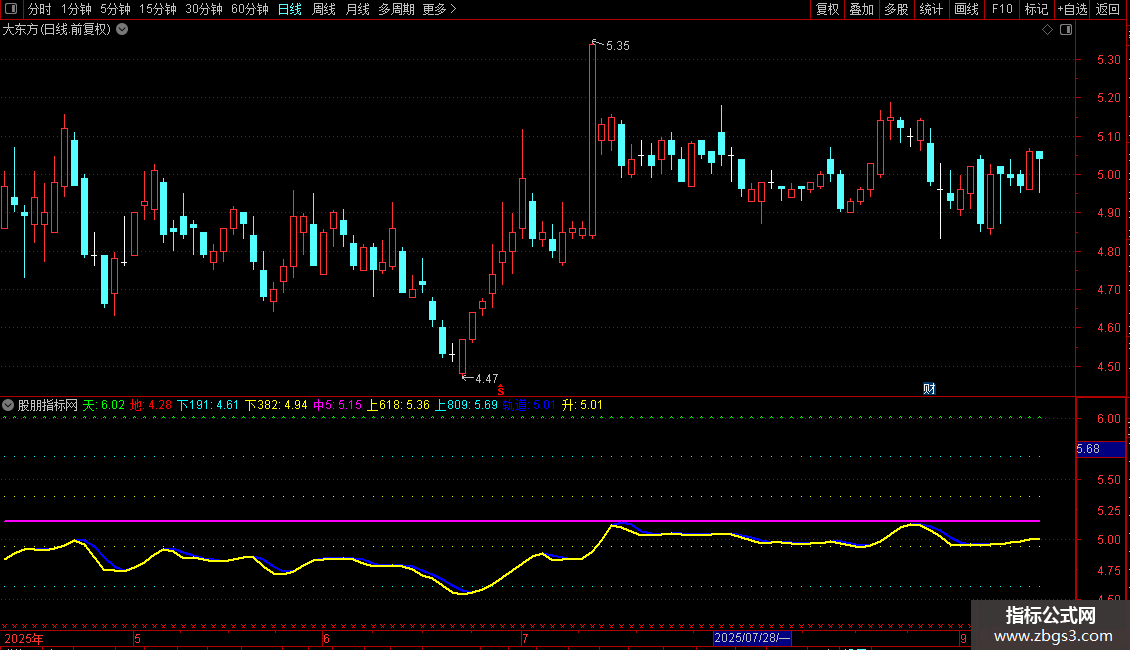Click the 叠加 overlay button
Screen dimensions: 1130x650
pyautogui.click(x=861, y=9)
